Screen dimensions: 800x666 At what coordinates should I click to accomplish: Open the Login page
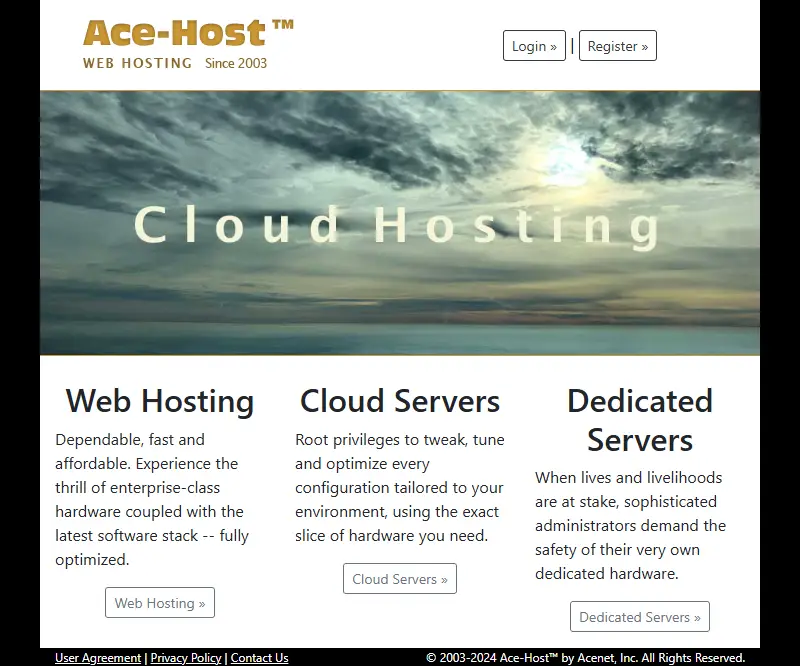coord(534,46)
